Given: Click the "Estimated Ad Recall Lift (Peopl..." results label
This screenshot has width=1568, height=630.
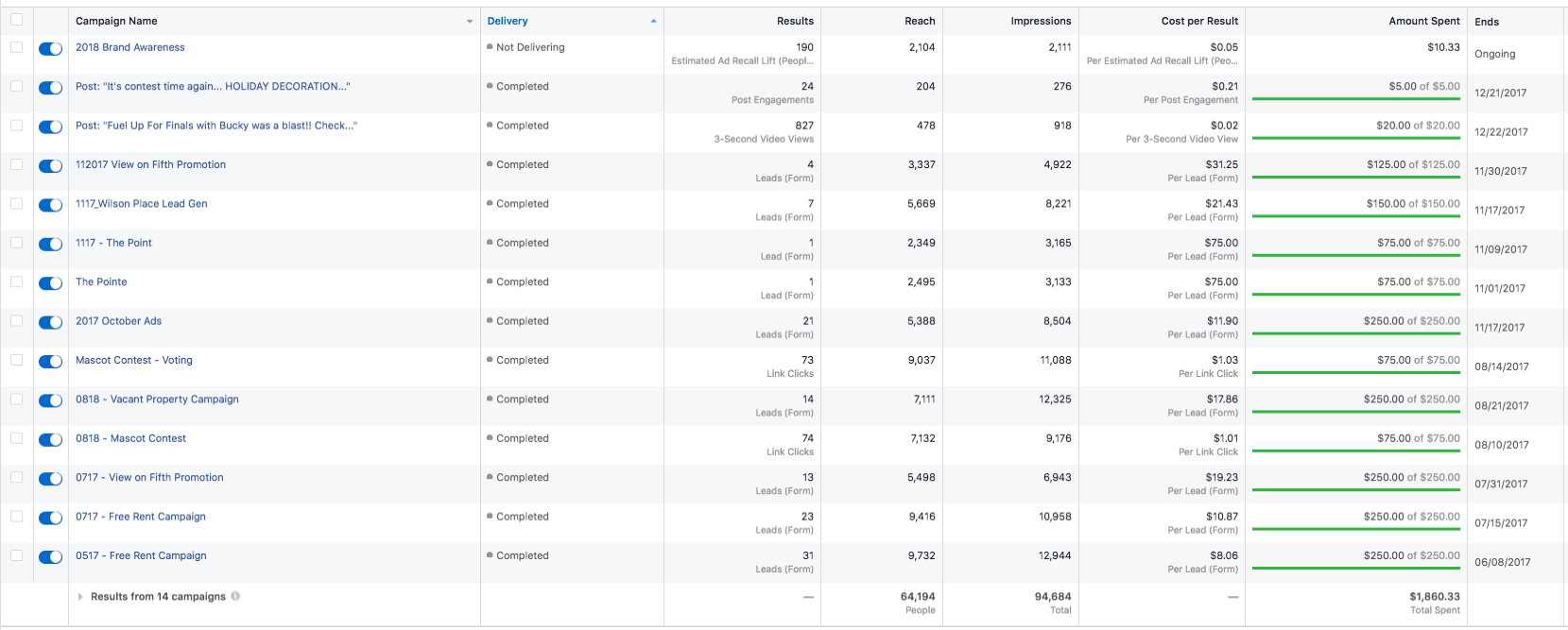Looking at the screenshot, I should [x=743, y=60].
